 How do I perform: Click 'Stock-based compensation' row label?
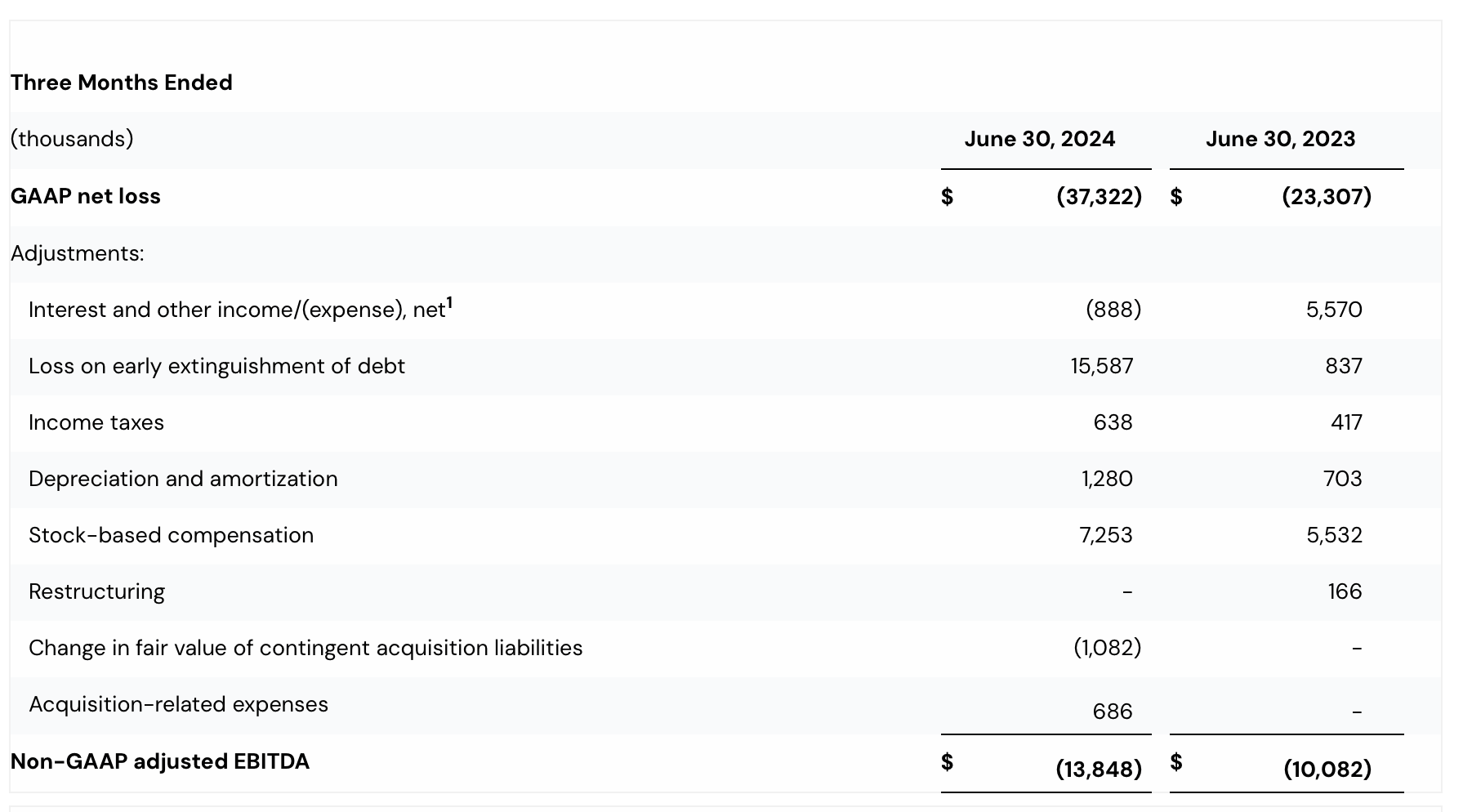click(x=171, y=535)
